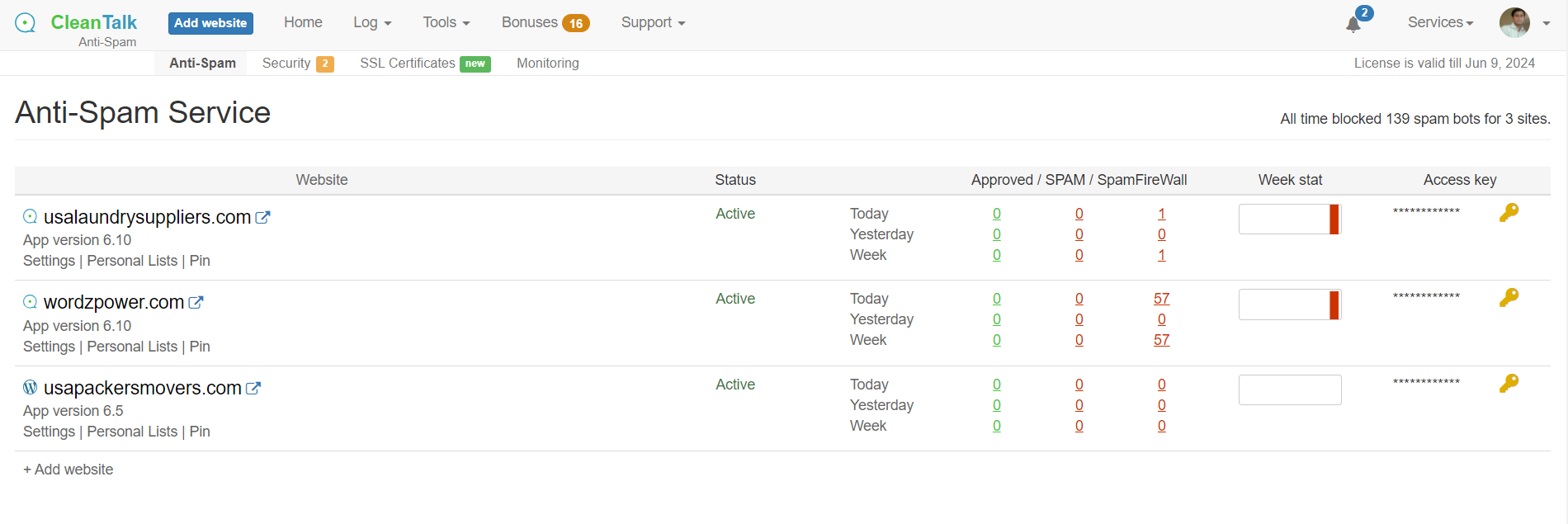
Task: Click the CleanTalk logo icon
Action: point(26,22)
